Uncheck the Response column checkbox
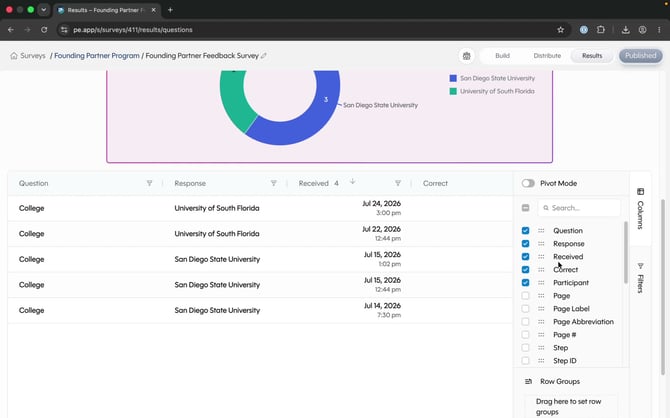The width and height of the screenshot is (670, 418). 526,244
